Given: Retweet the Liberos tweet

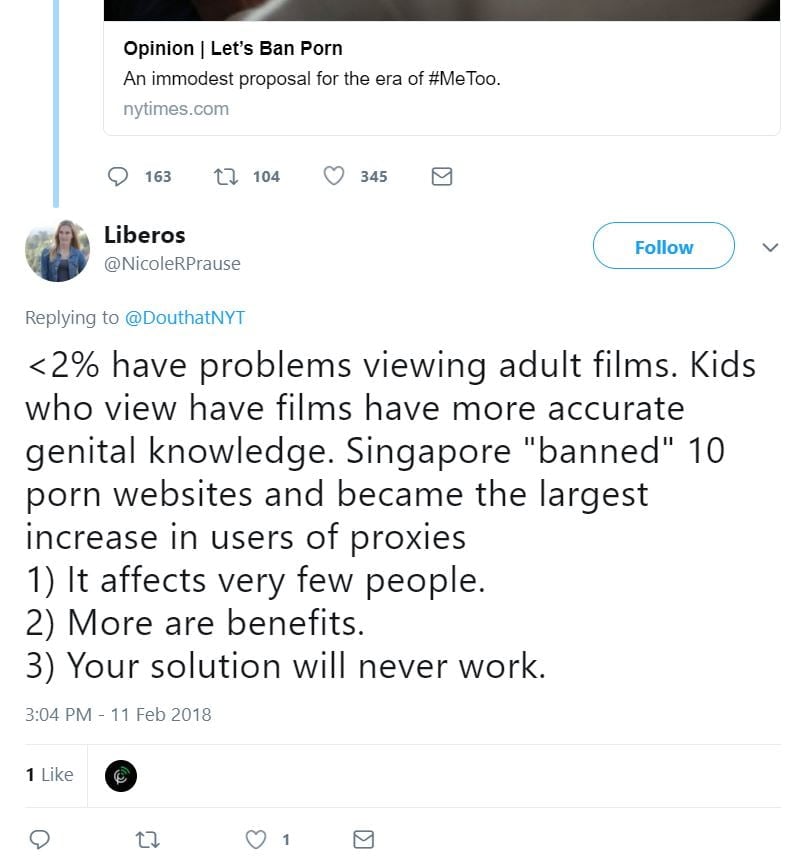Looking at the screenshot, I should [148, 839].
